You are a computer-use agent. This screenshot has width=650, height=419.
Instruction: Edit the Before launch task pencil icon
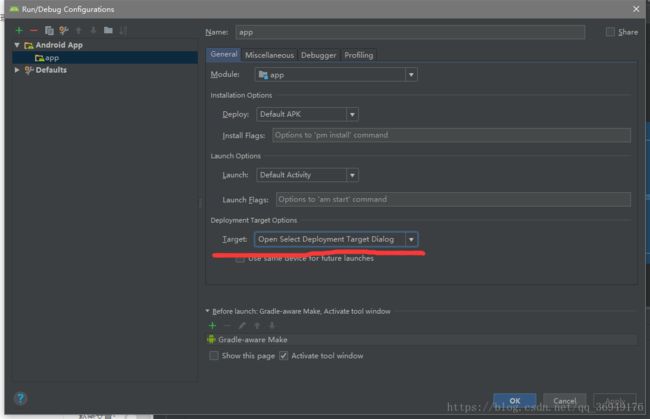coord(242,326)
